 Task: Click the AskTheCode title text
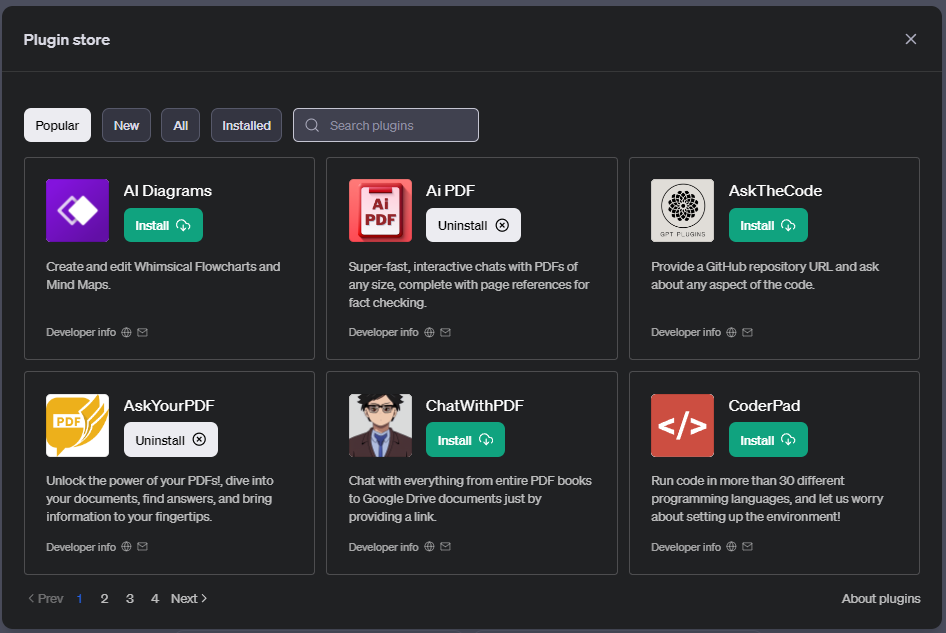click(x=775, y=191)
